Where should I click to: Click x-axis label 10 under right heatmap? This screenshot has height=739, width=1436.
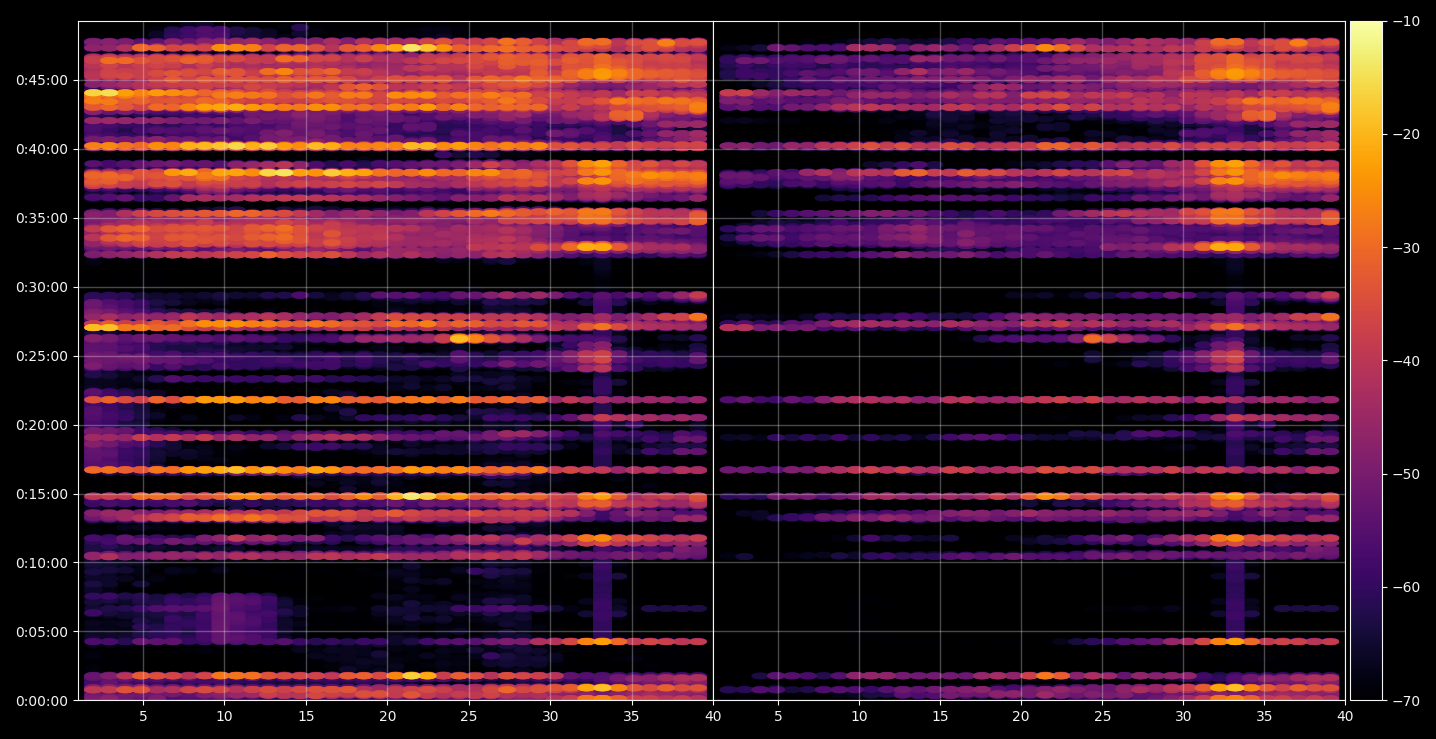coord(858,716)
